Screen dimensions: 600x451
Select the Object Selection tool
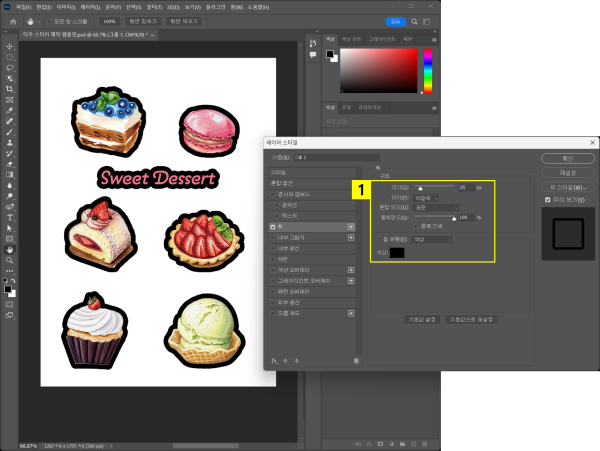pyautogui.click(x=10, y=79)
